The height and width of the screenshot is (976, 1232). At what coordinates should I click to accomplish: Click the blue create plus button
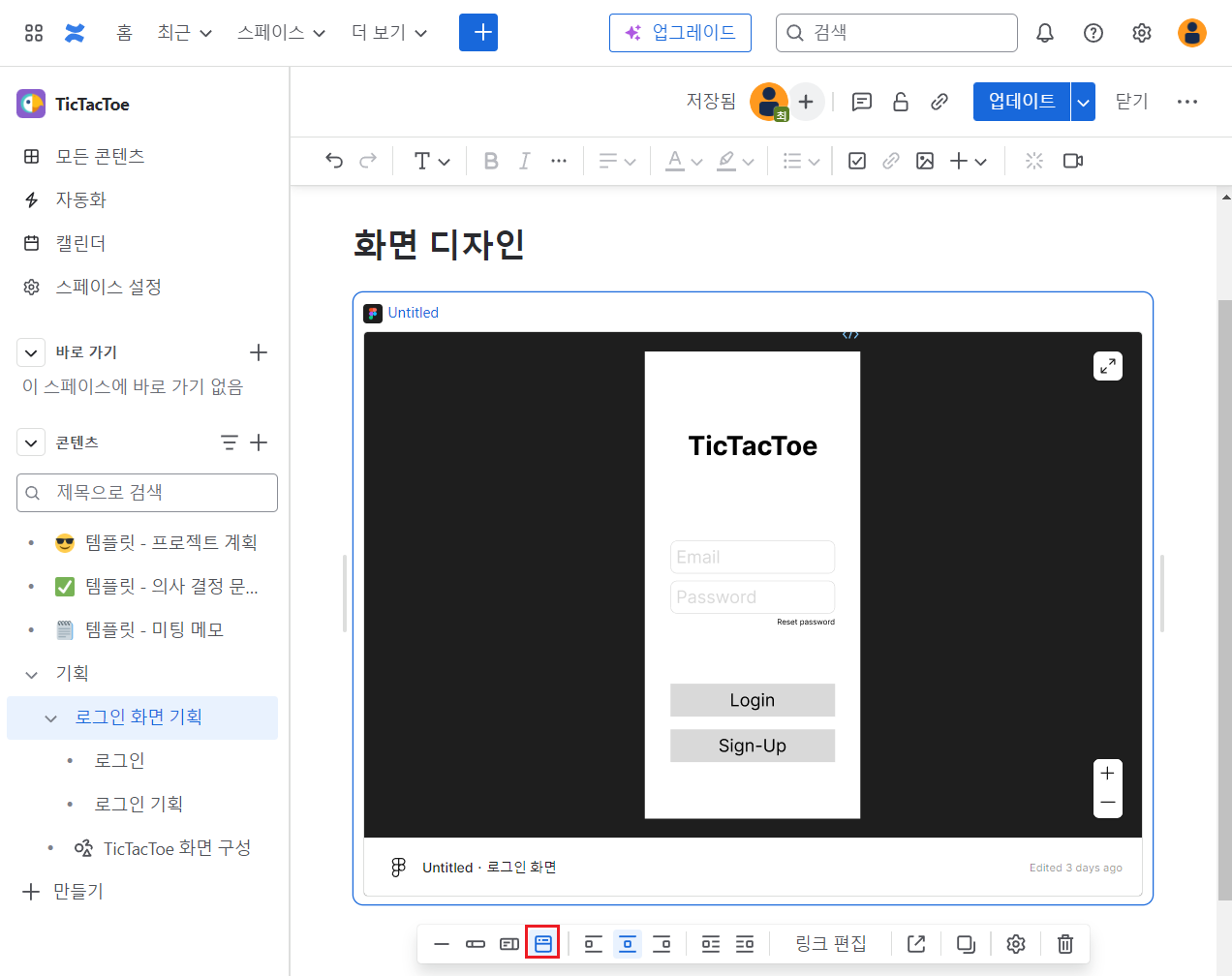478,33
